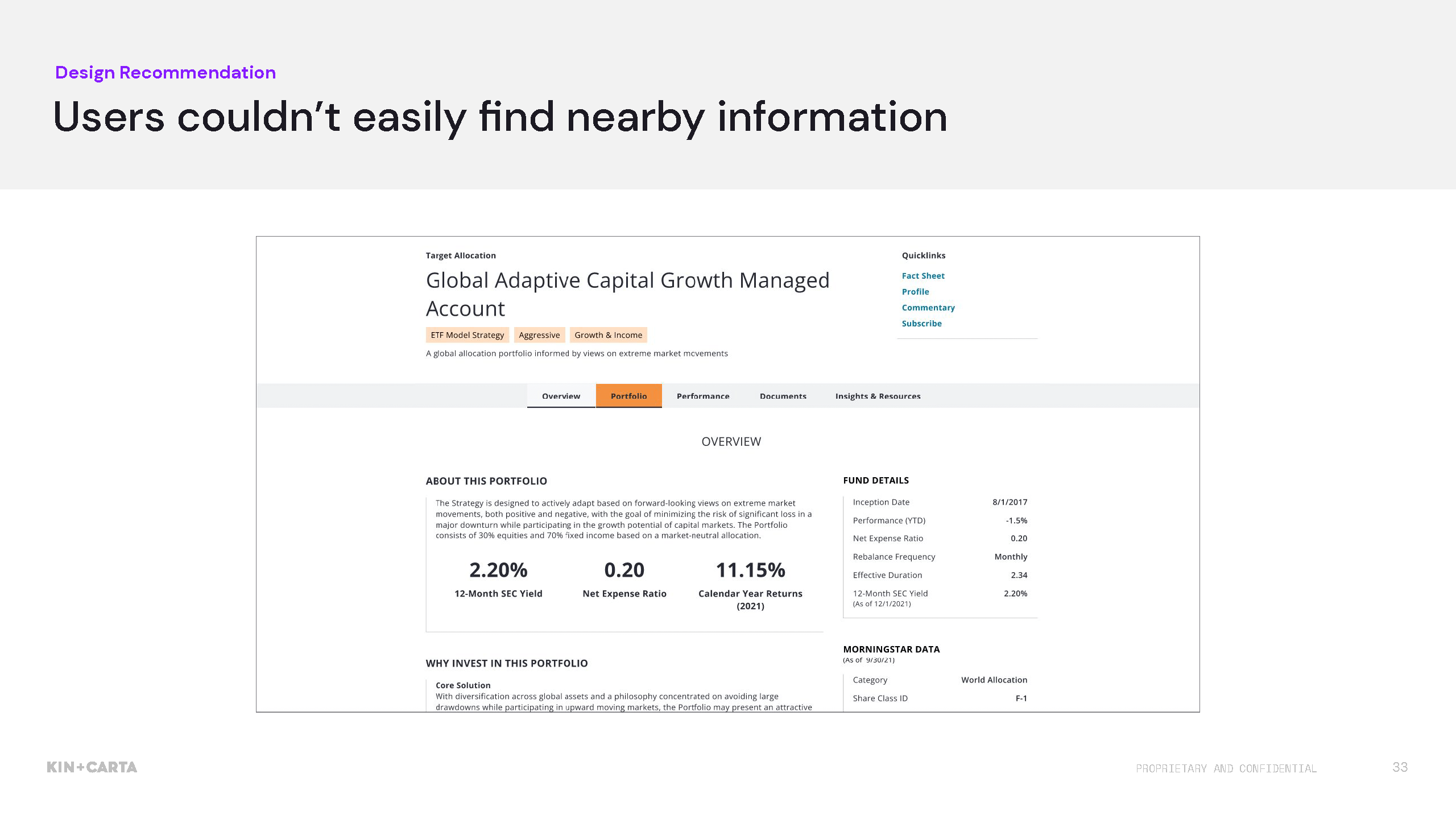Viewport: 1456px width, 819px height.
Task: Click the Inception Date row
Action: [940, 502]
